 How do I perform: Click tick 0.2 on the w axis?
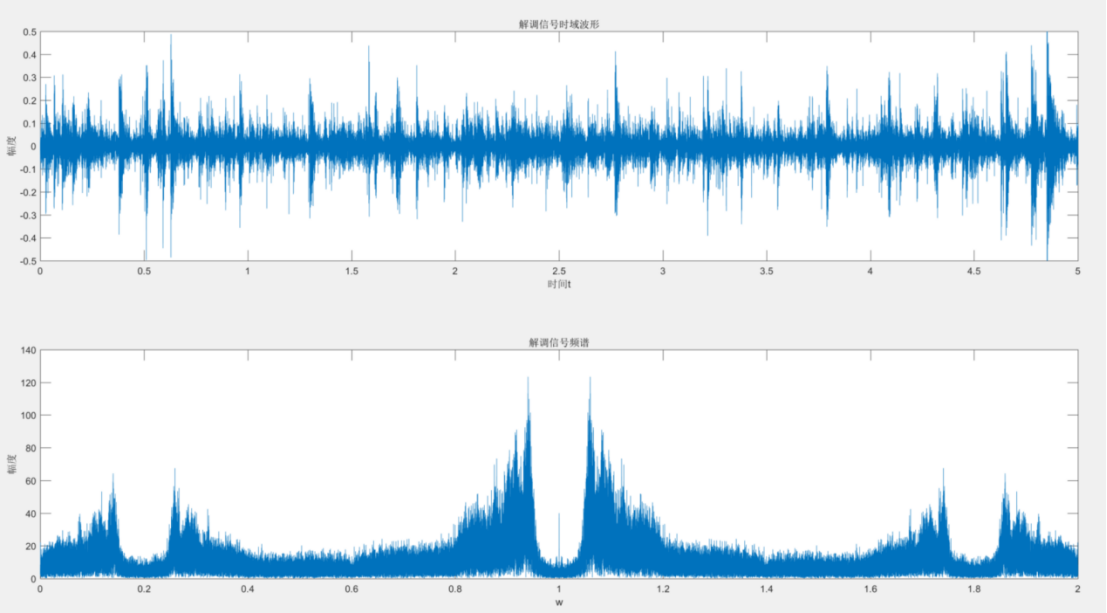pyautogui.click(x=144, y=589)
